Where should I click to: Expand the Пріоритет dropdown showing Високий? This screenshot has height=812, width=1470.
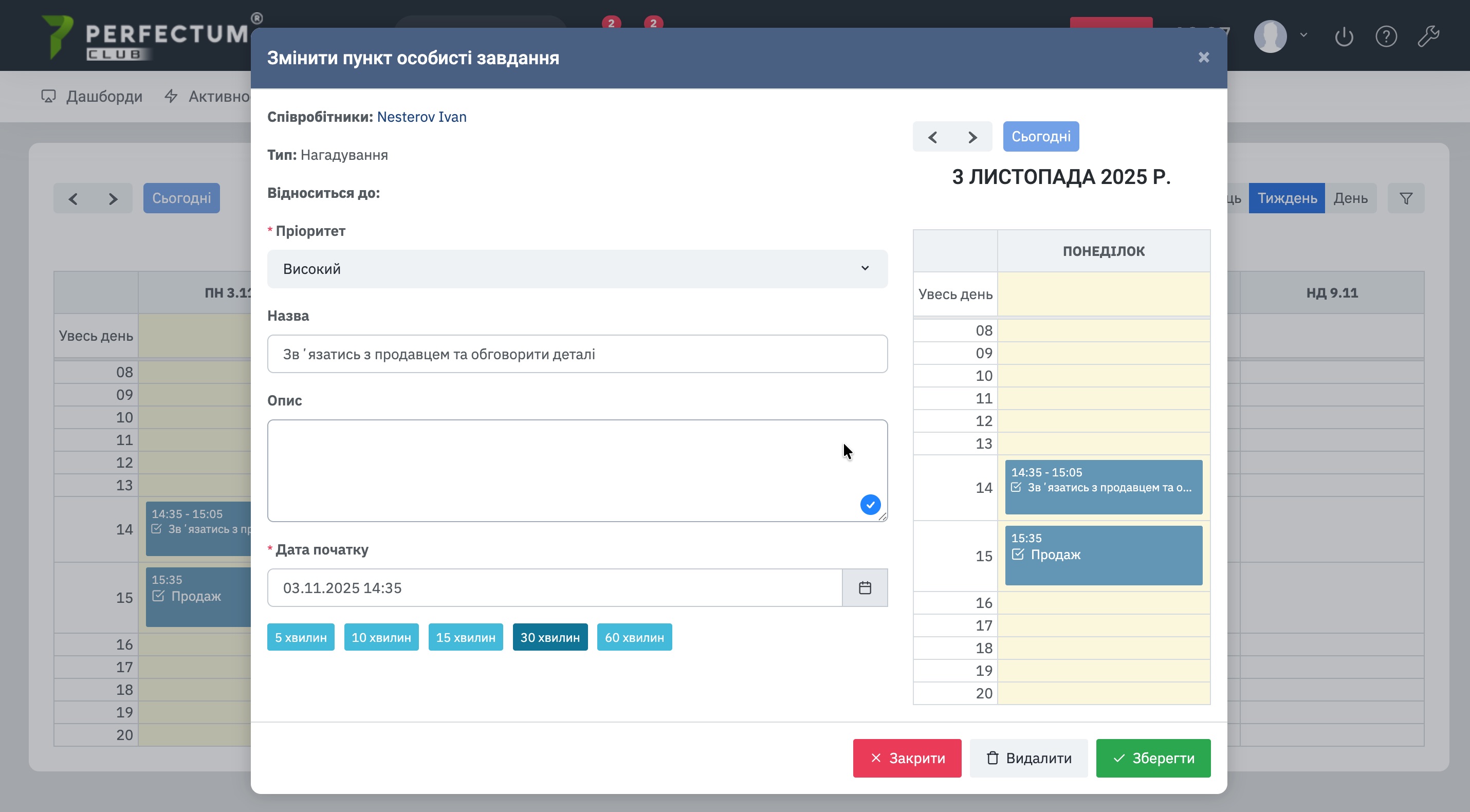click(x=577, y=269)
